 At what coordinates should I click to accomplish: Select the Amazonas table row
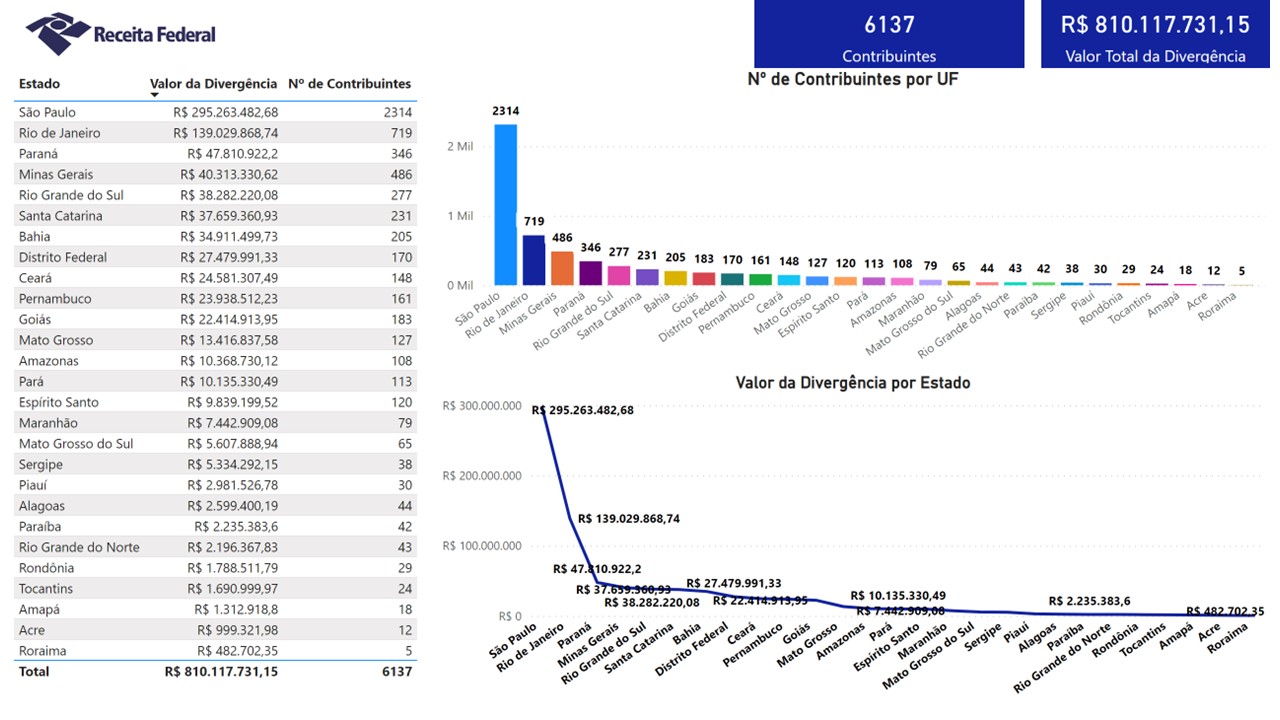point(216,361)
